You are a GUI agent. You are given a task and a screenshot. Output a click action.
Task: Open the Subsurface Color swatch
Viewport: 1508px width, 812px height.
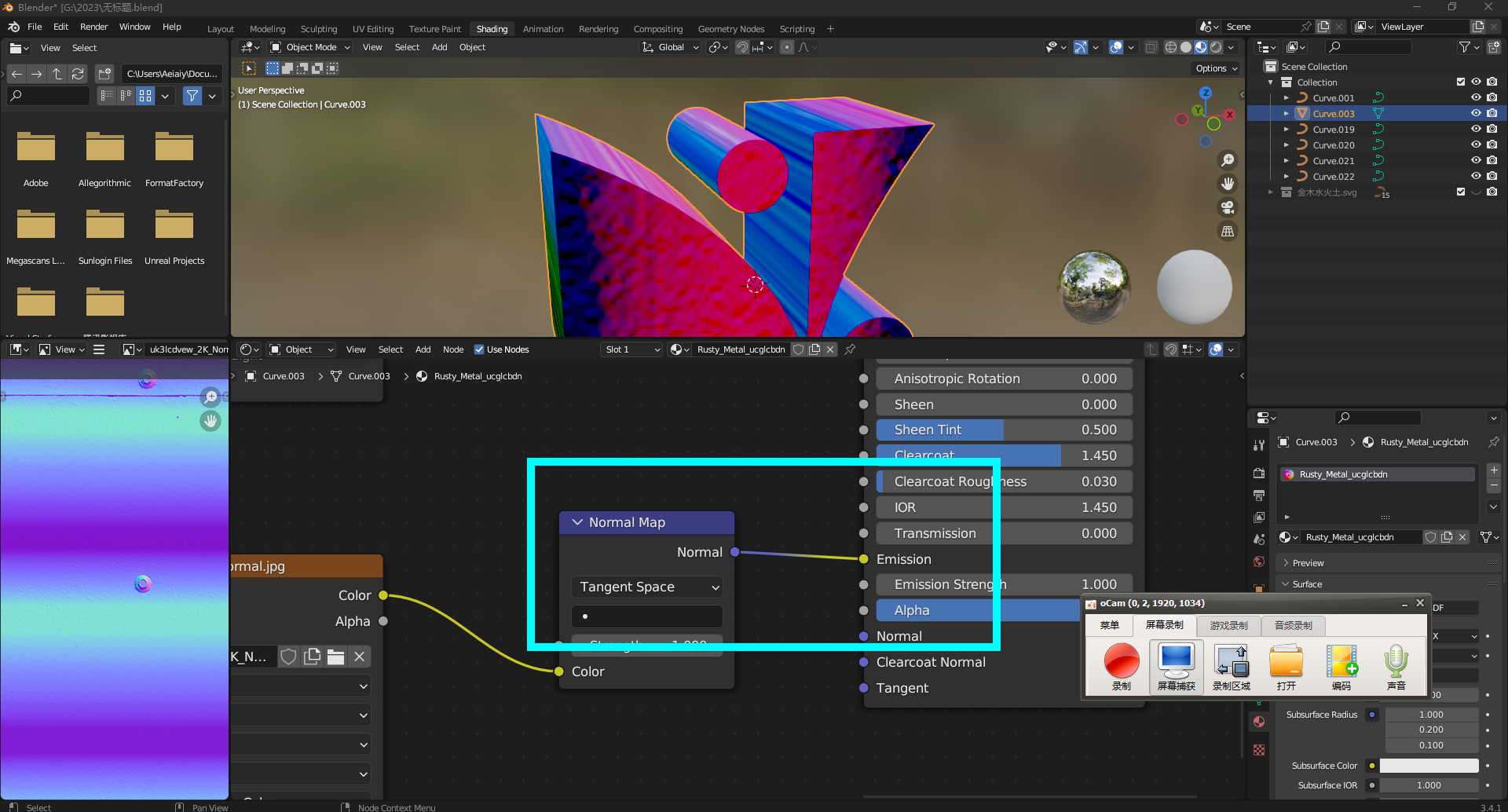pos(1429,766)
